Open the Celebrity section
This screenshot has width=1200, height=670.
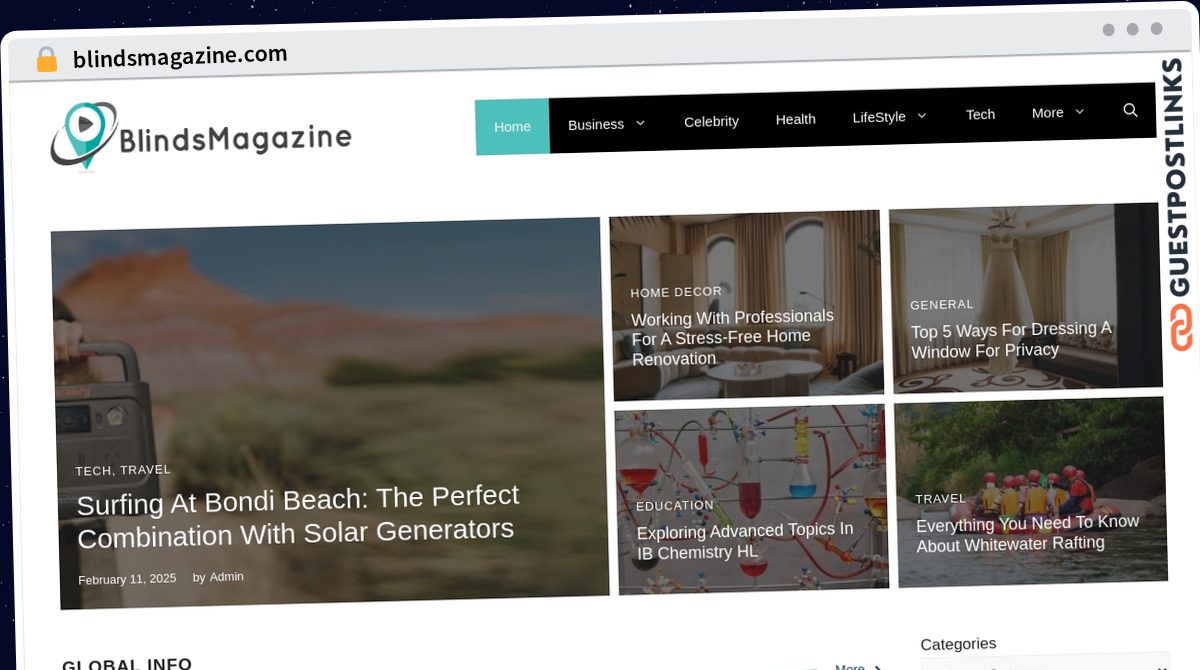pos(711,121)
